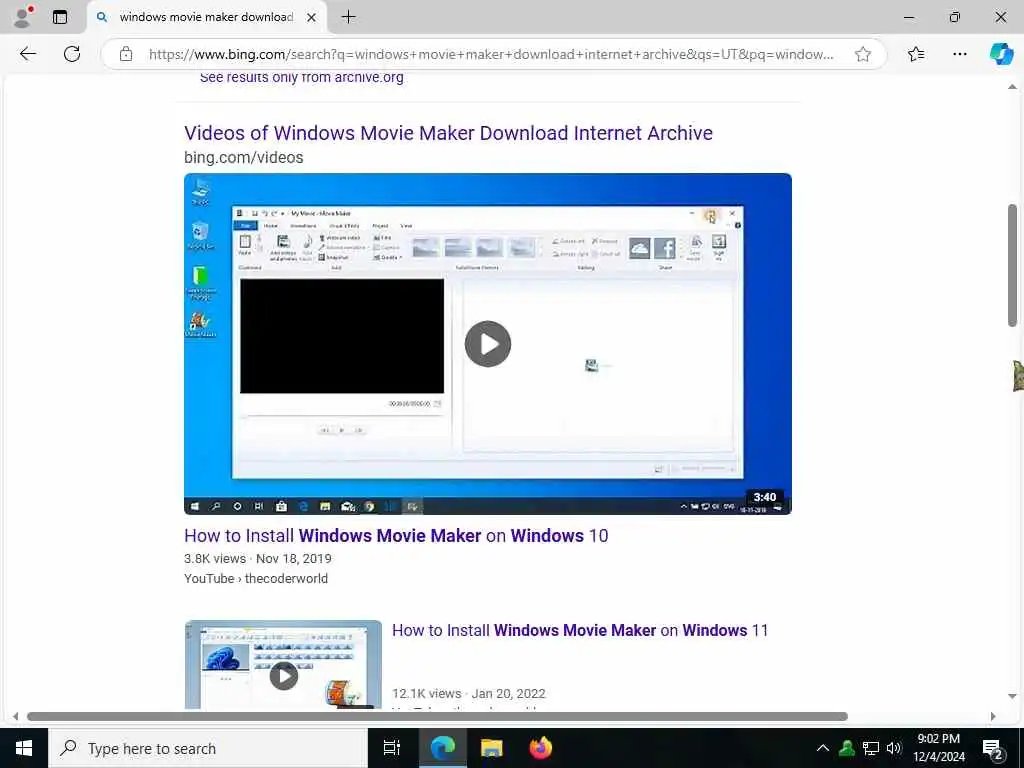Click scroll right arrow on horizontal scrollbar
The width and height of the screenshot is (1024, 768).
click(993, 716)
